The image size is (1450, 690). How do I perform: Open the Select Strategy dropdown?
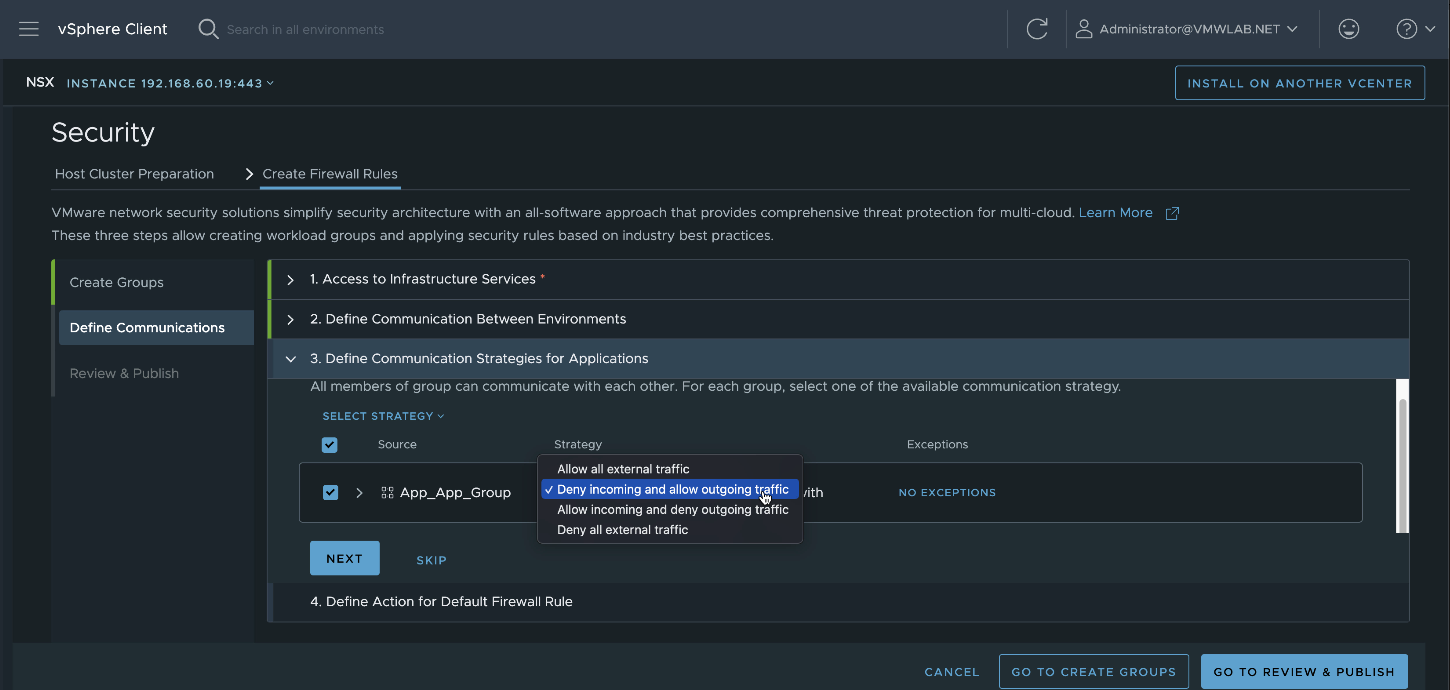pos(383,416)
